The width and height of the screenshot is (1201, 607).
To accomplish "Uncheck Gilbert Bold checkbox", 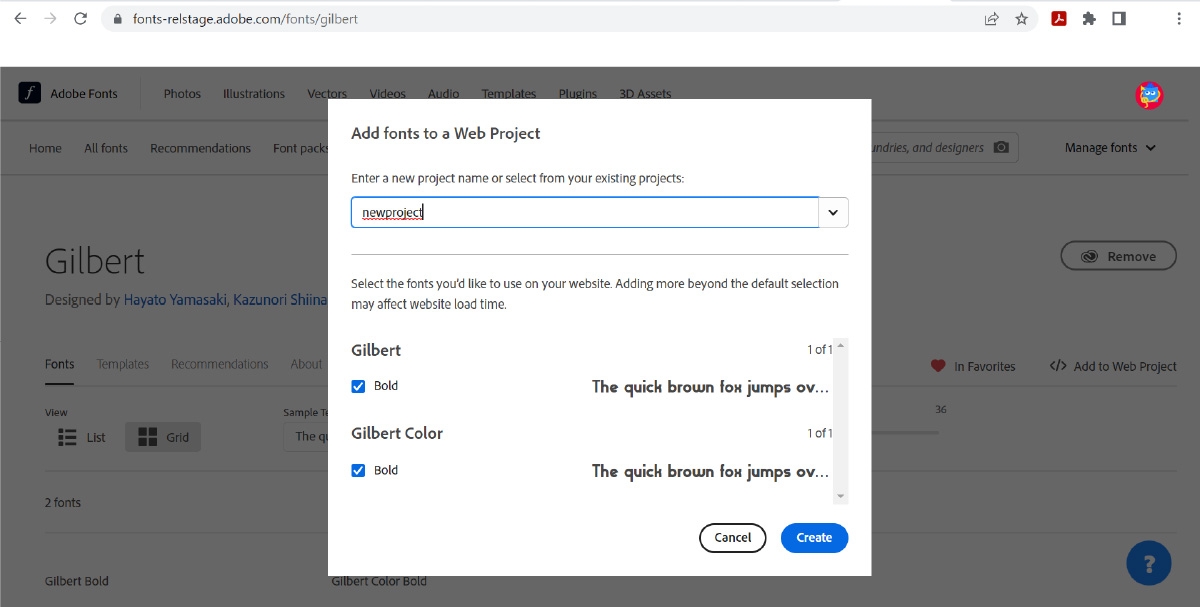I will 358,386.
